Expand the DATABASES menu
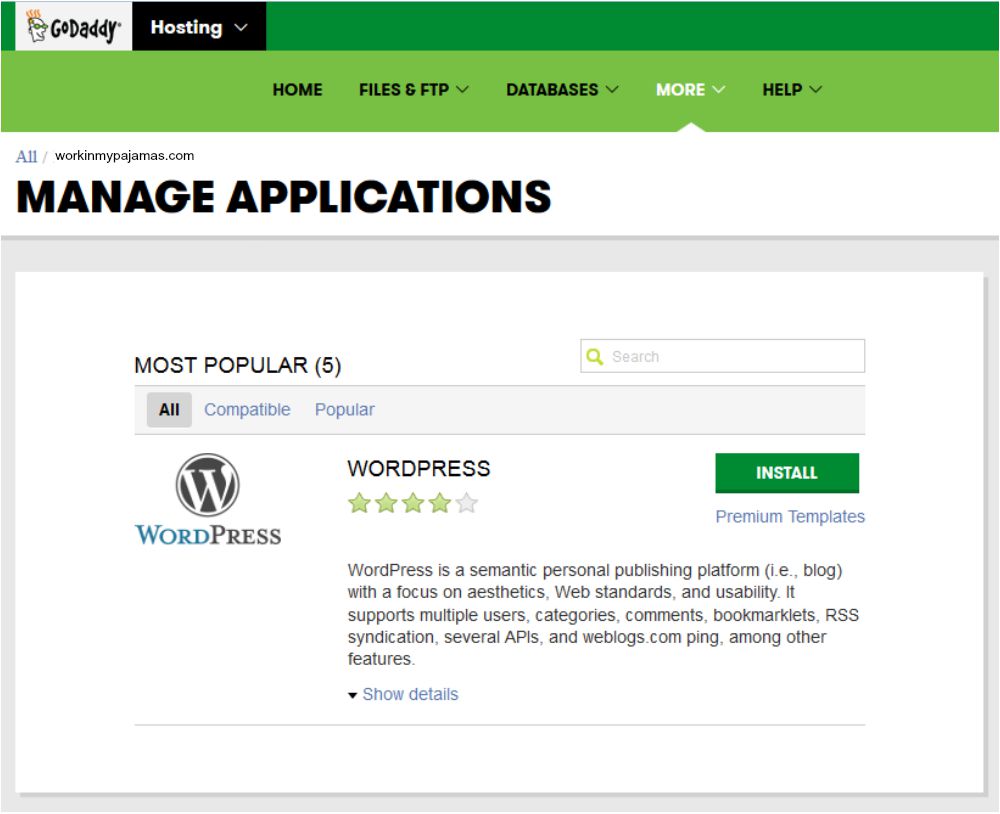This screenshot has height=814, width=1000. [x=561, y=90]
